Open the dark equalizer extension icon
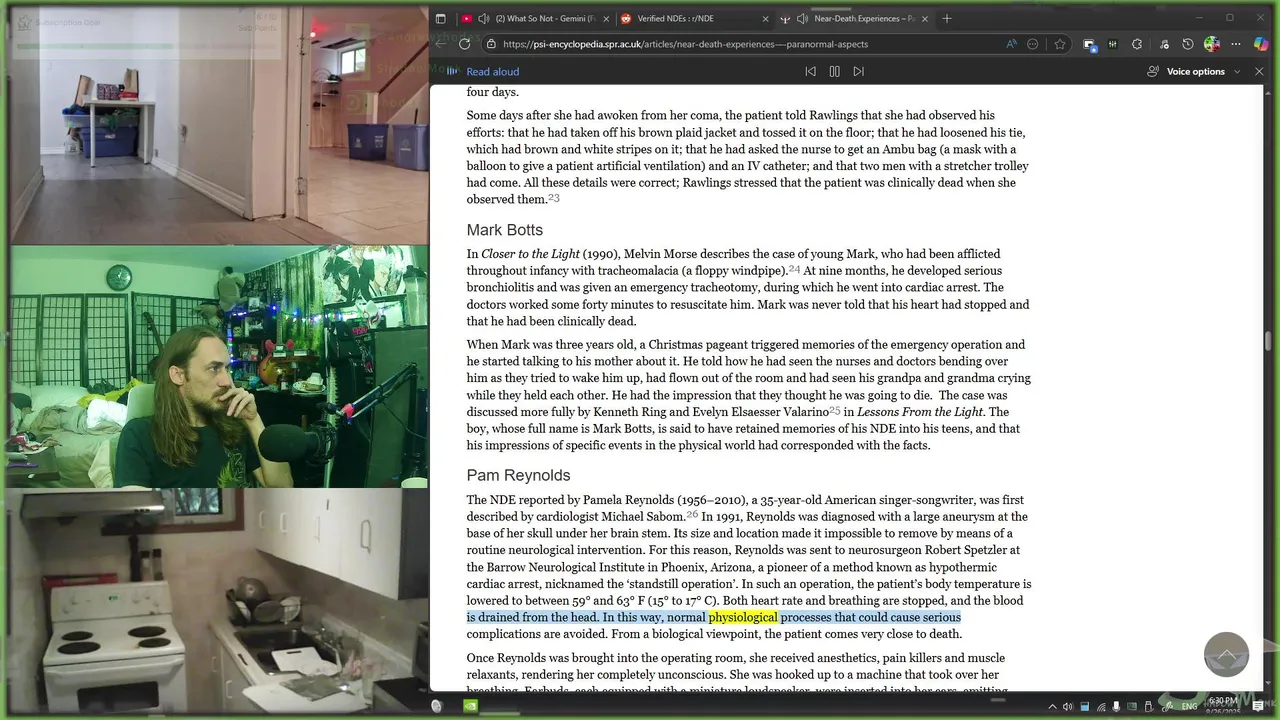The width and height of the screenshot is (1280, 720). [1113, 44]
